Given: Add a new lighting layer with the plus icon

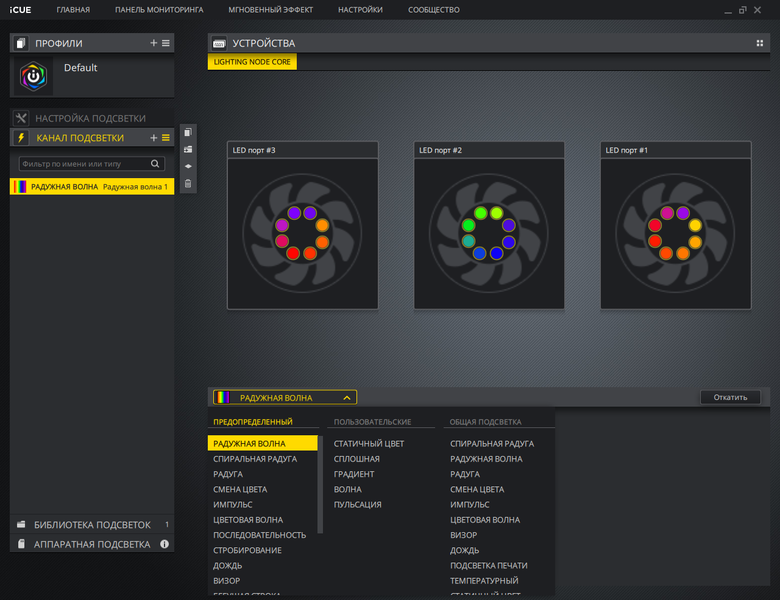Looking at the screenshot, I should 153,138.
